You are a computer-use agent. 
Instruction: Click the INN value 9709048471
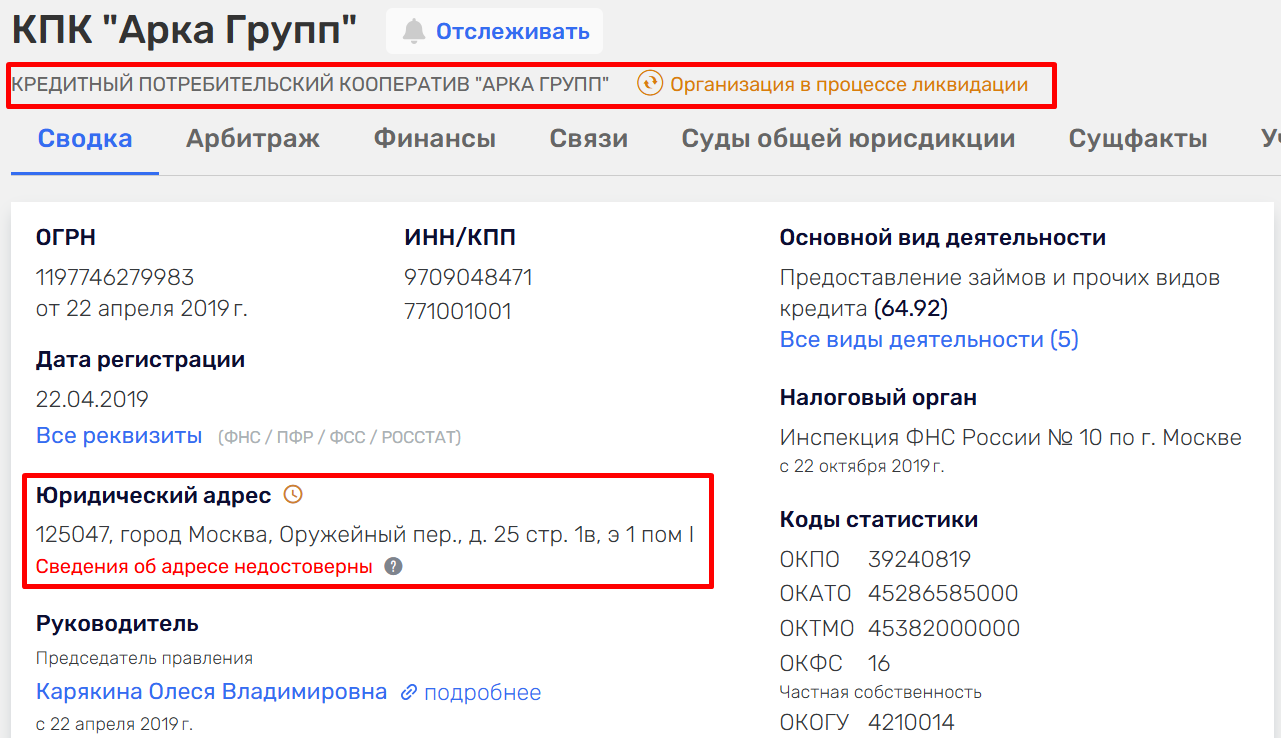(x=468, y=277)
